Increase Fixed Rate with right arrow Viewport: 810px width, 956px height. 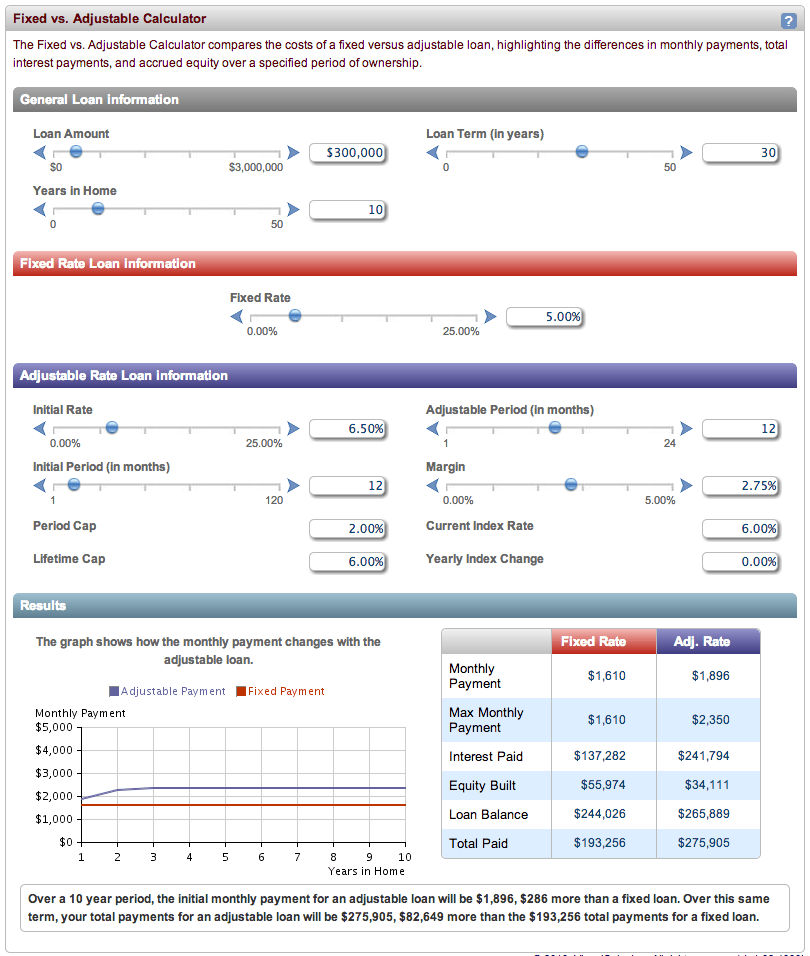pyautogui.click(x=490, y=315)
